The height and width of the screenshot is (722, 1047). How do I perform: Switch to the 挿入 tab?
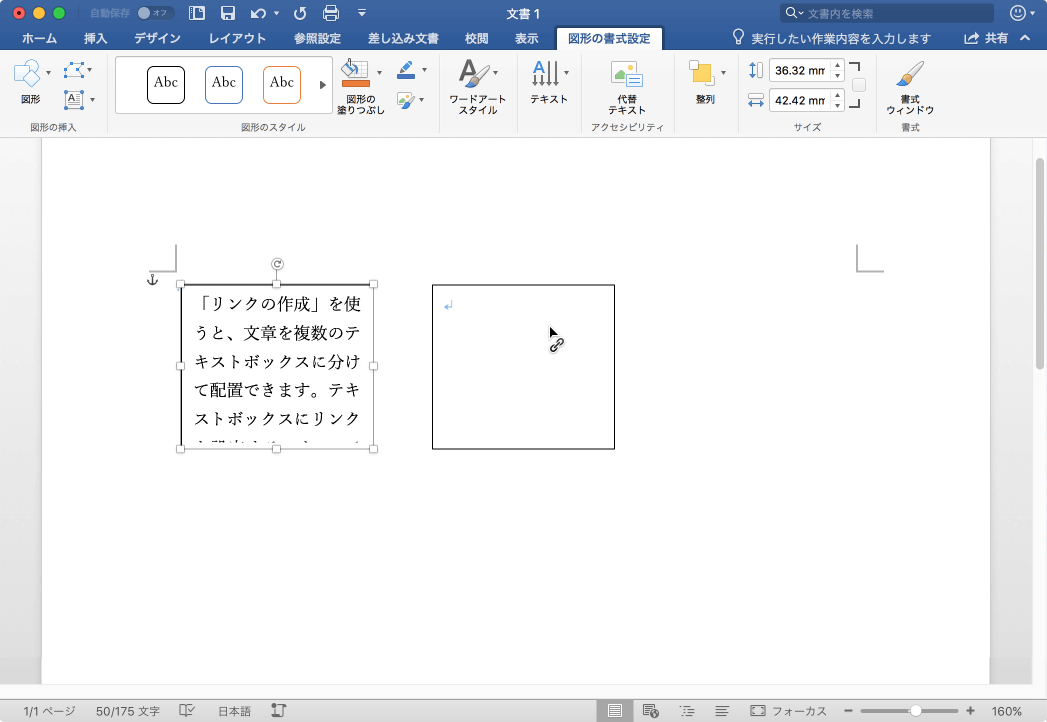pyautogui.click(x=95, y=39)
